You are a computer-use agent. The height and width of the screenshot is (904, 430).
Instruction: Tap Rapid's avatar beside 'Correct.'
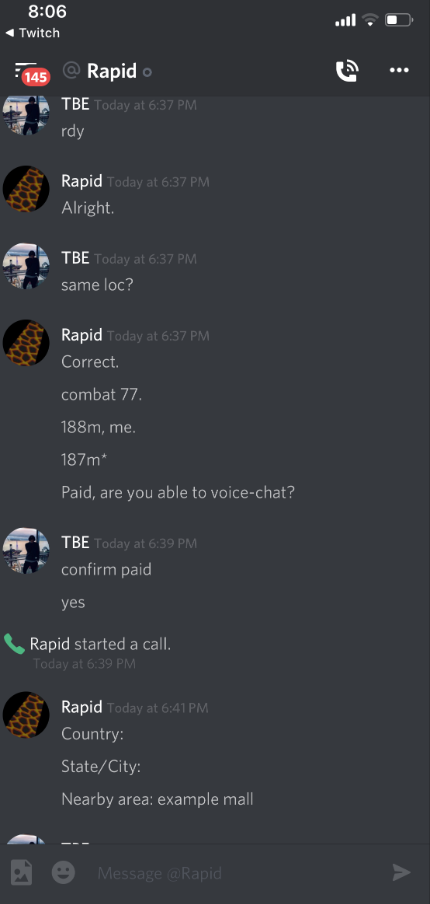[x=26, y=342]
